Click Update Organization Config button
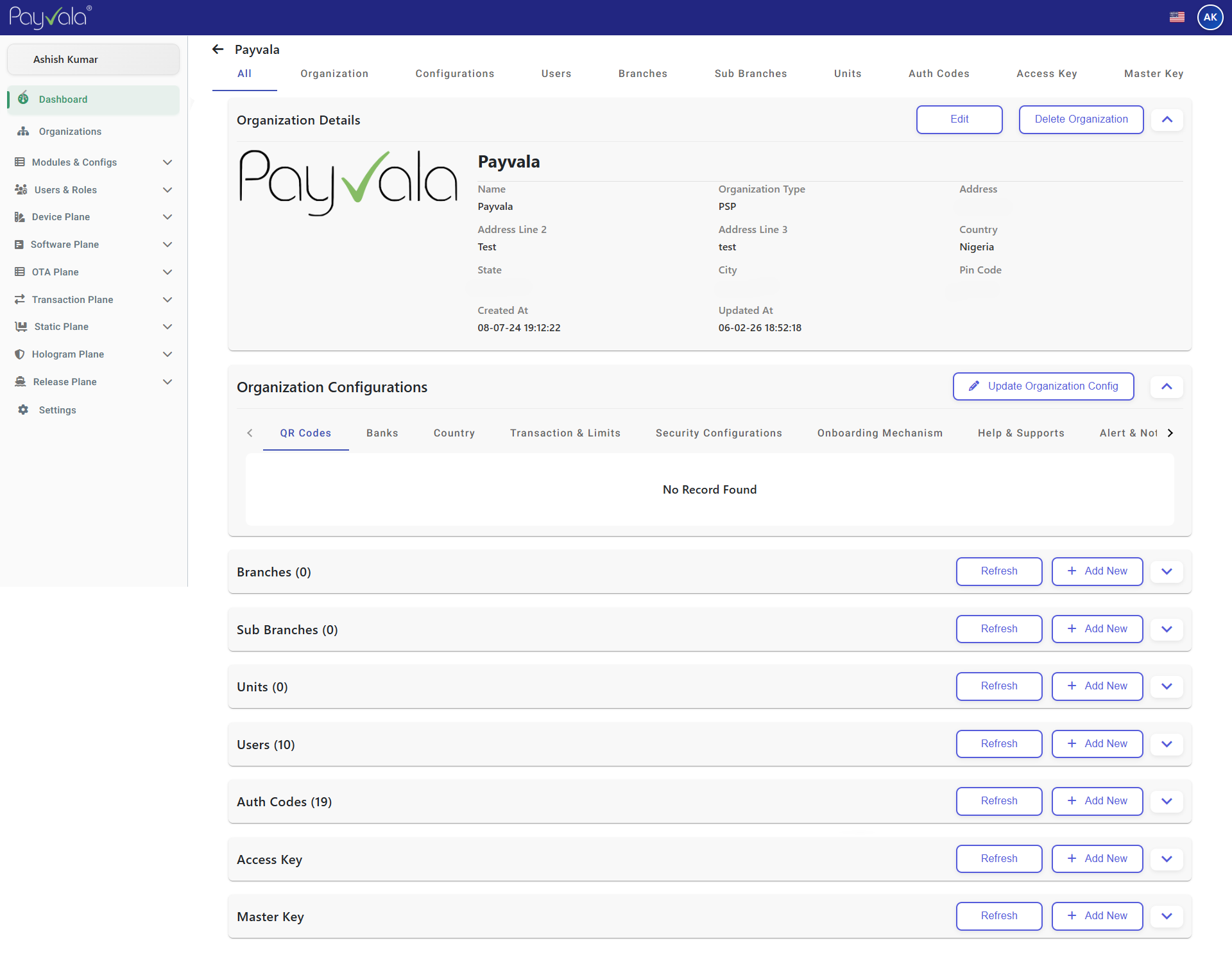 pyautogui.click(x=1043, y=386)
